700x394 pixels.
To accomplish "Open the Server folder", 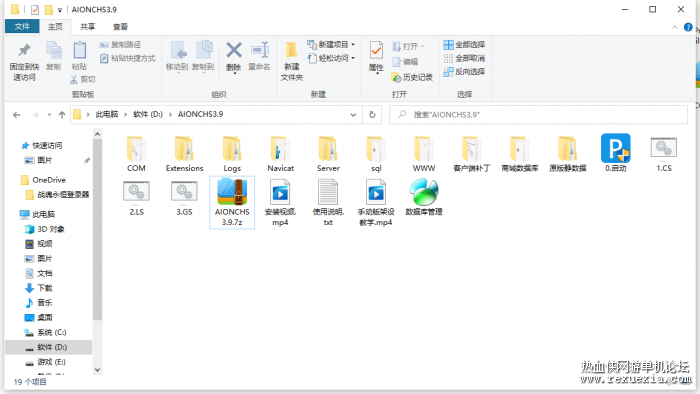I will coord(328,154).
